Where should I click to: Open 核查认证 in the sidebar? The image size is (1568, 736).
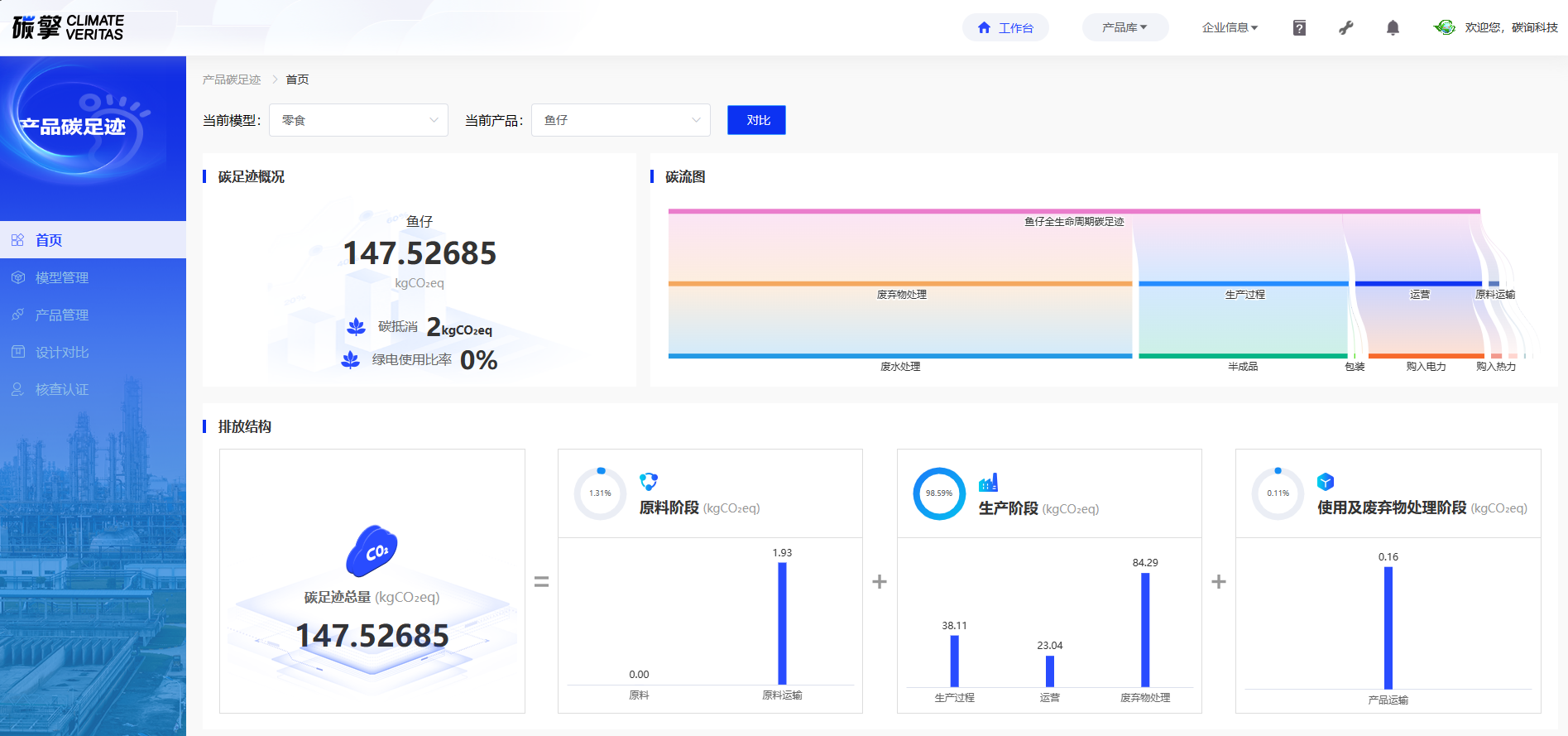[93, 389]
